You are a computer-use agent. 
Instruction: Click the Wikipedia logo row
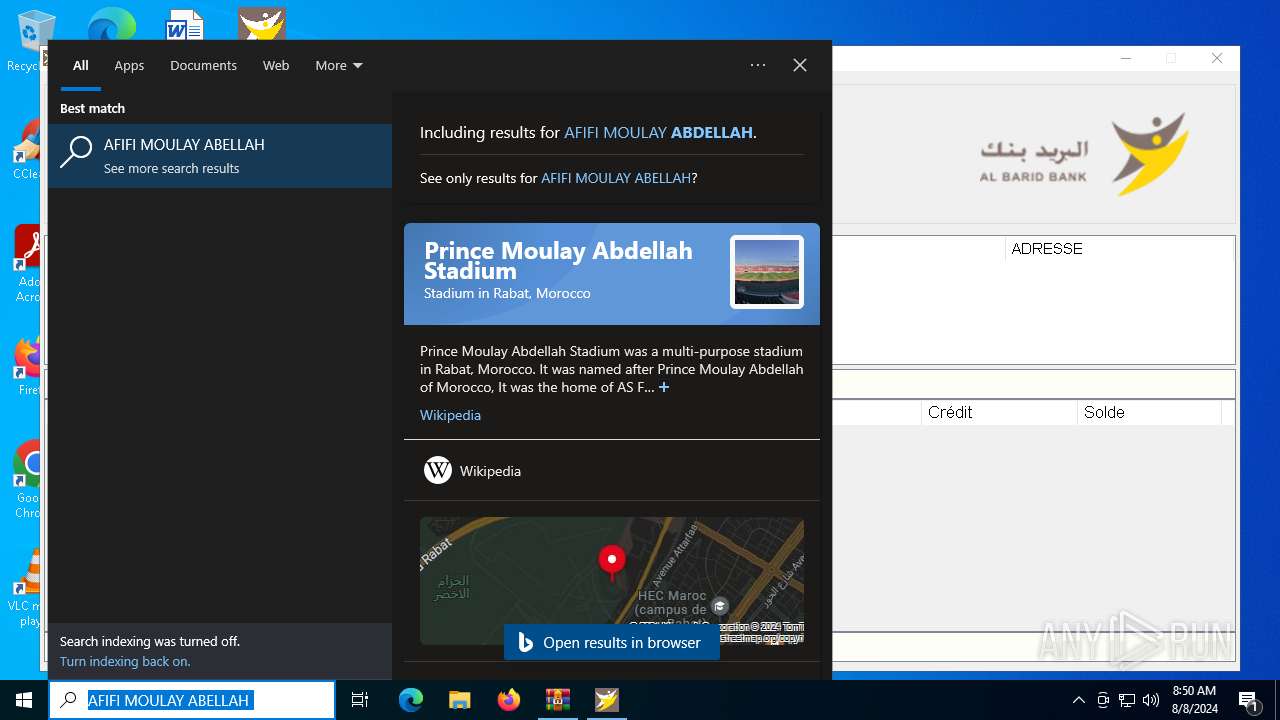pos(612,470)
